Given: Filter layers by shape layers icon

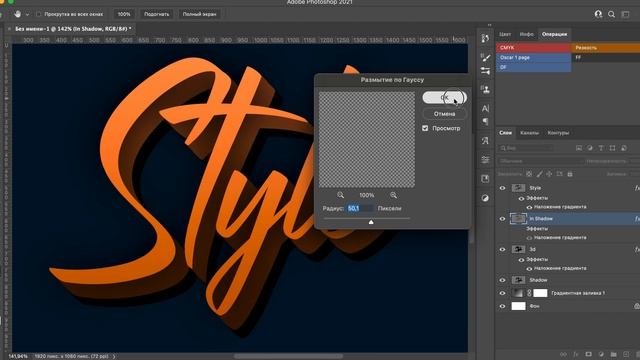Looking at the screenshot, I should click(612, 148).
